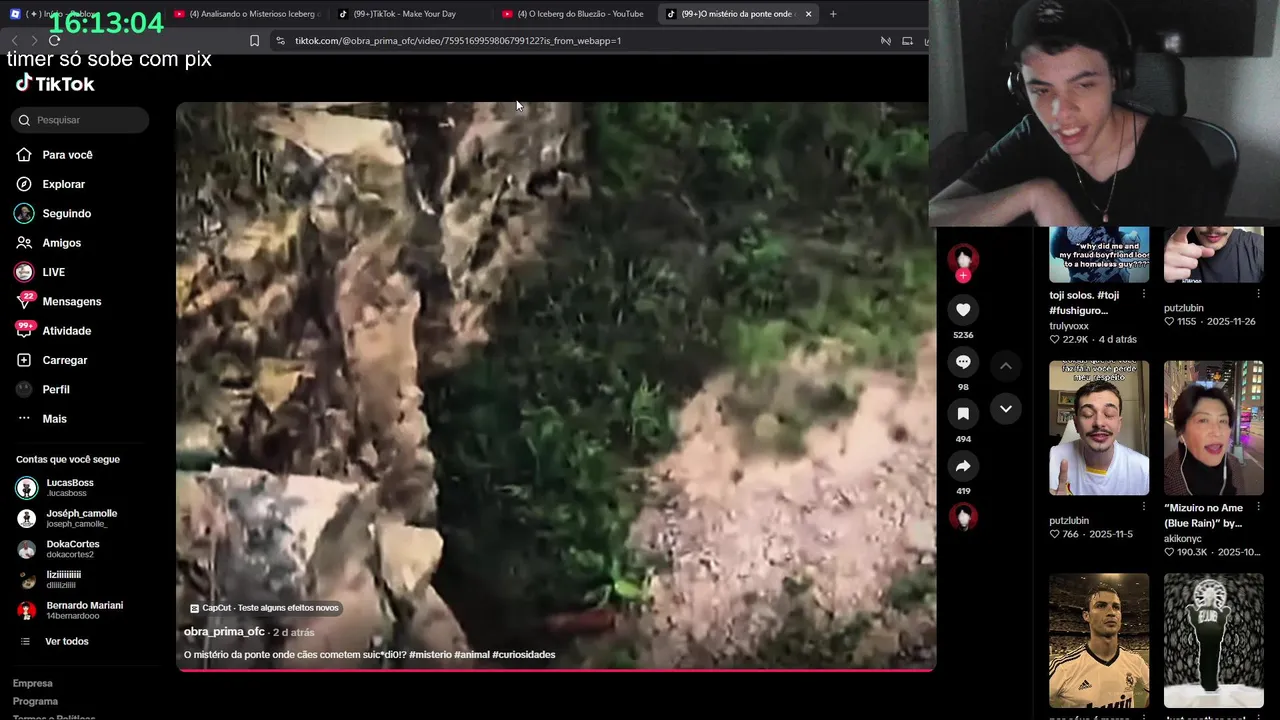This screenshot has height=720, width=1280.
Task: Share the video via arrow icon
Action: (x=963, y=466)
